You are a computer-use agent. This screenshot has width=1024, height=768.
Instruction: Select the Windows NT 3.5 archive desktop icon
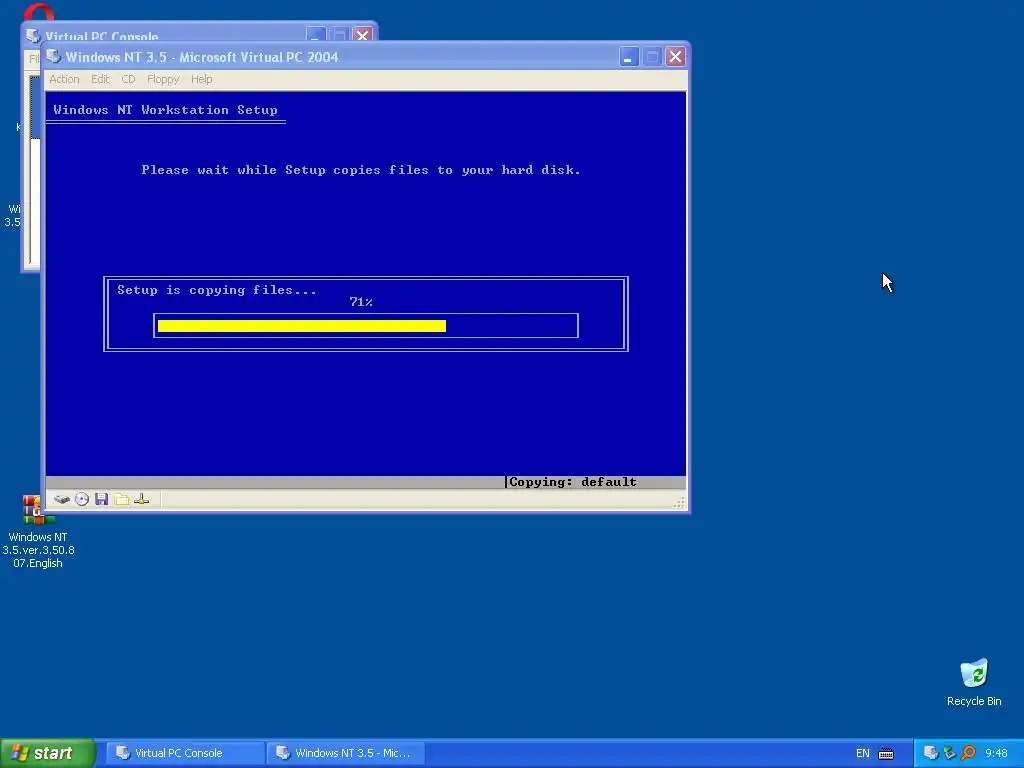tap(38, 532)
